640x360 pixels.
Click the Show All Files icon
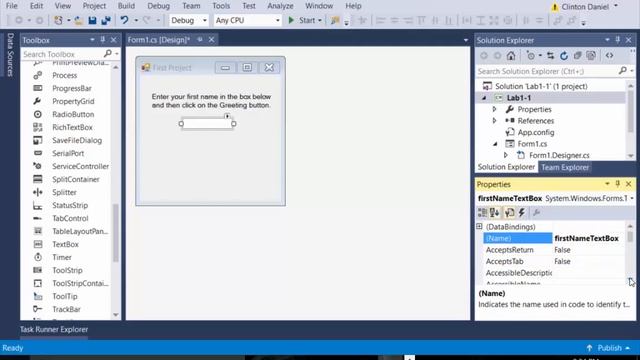coord(591,56)
